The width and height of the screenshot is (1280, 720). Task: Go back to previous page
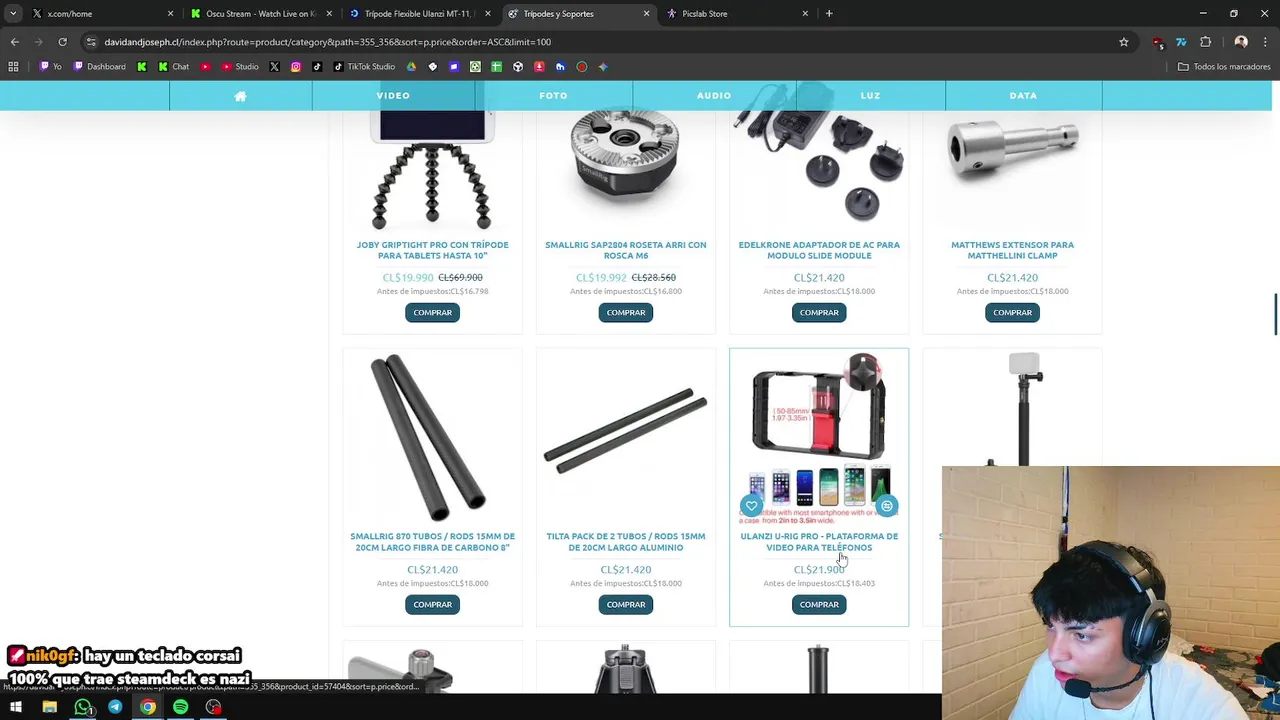pos(14,42)
